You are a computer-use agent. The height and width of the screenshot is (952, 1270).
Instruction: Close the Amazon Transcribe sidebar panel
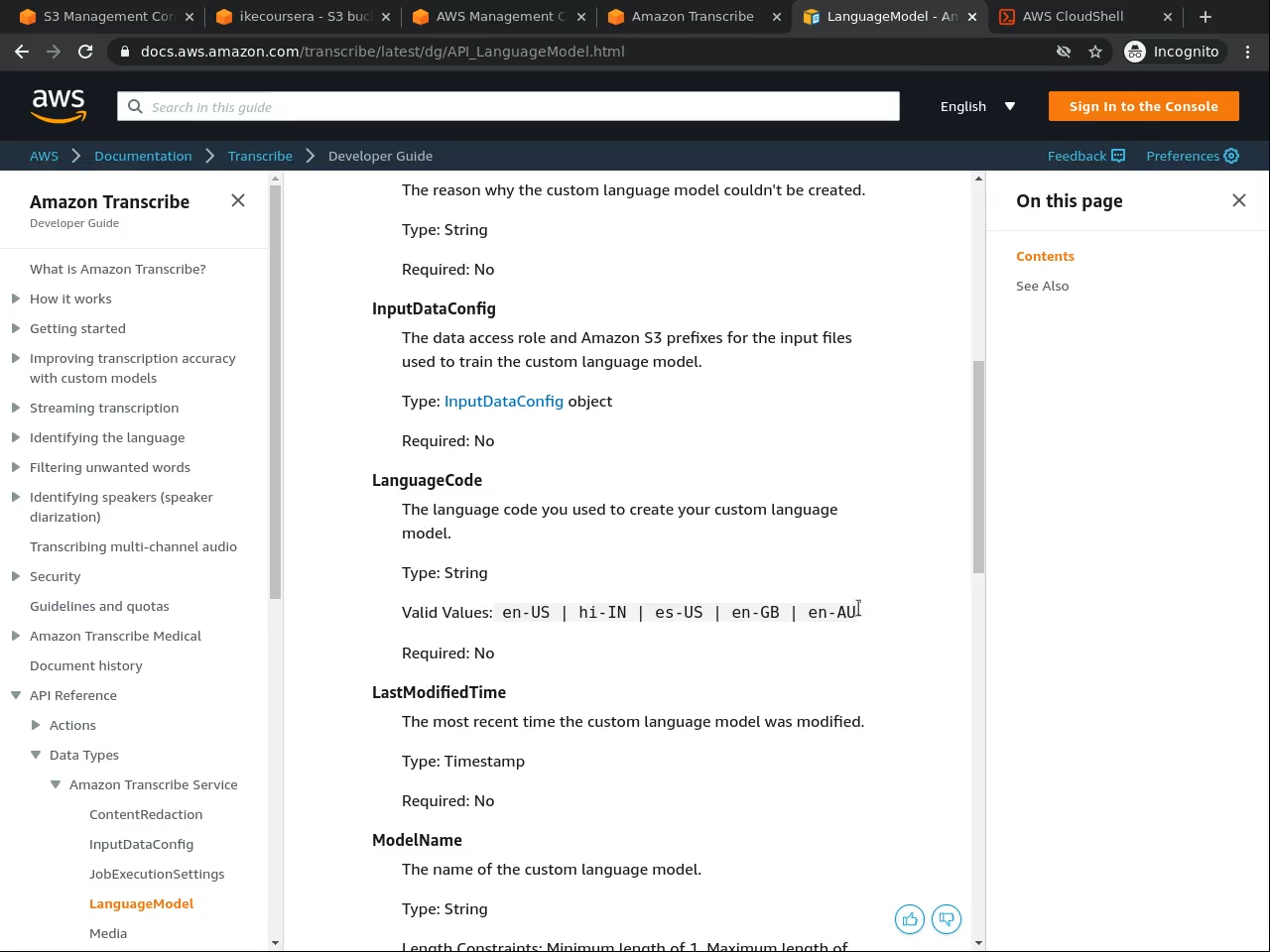[238, 200]
